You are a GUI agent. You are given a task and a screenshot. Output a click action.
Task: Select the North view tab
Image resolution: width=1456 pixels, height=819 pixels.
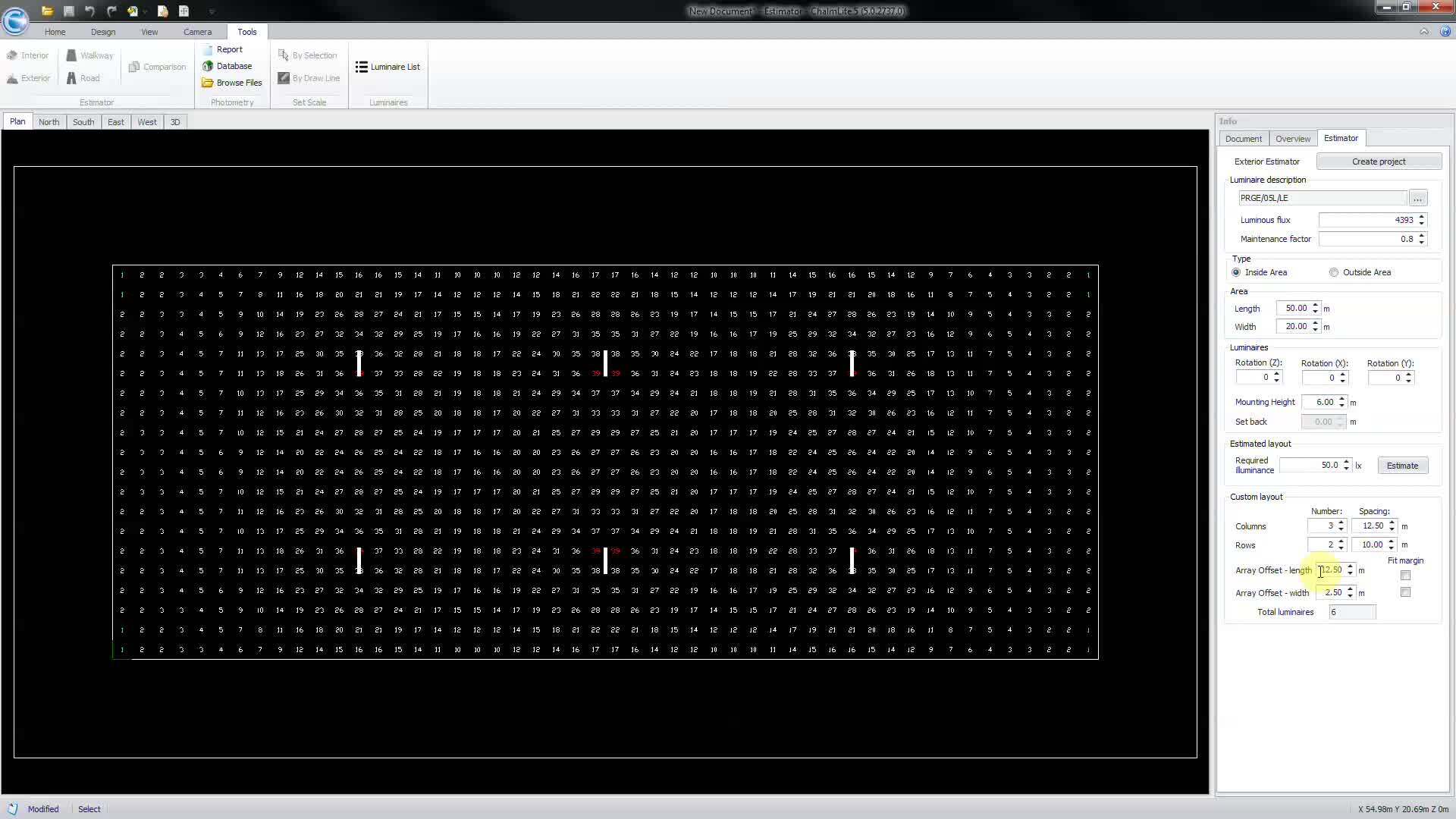pyautogui.click(x=49, y=122)
